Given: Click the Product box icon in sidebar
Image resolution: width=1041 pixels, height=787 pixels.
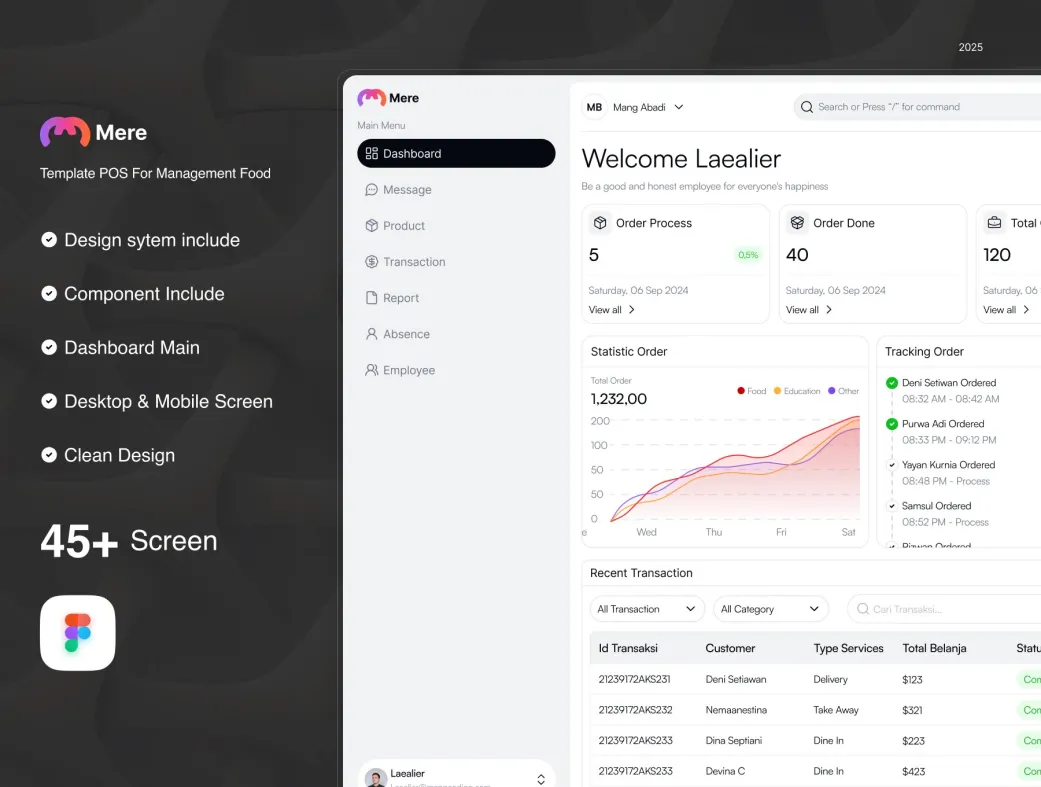Looking at the screenshot, I should 371,226.
